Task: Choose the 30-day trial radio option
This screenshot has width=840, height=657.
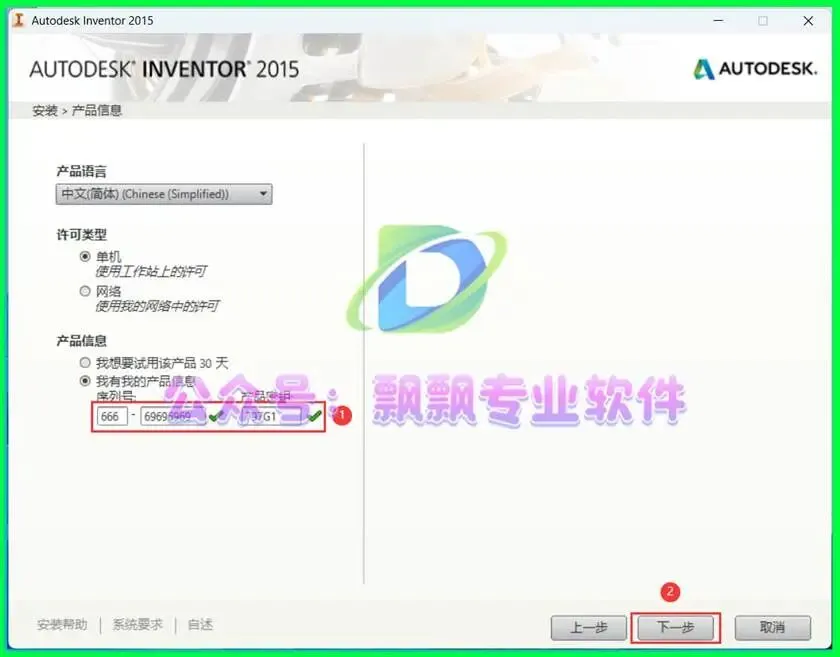Action: click(85, 363)
